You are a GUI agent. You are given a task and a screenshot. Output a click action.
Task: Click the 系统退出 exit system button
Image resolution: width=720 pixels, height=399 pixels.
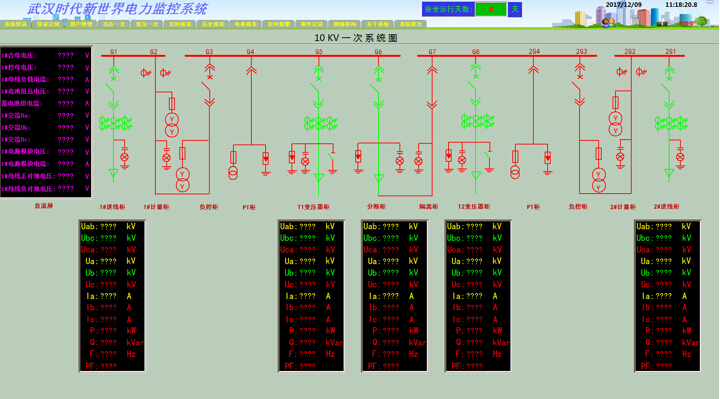pyautogui.click(x=411, y=24)
